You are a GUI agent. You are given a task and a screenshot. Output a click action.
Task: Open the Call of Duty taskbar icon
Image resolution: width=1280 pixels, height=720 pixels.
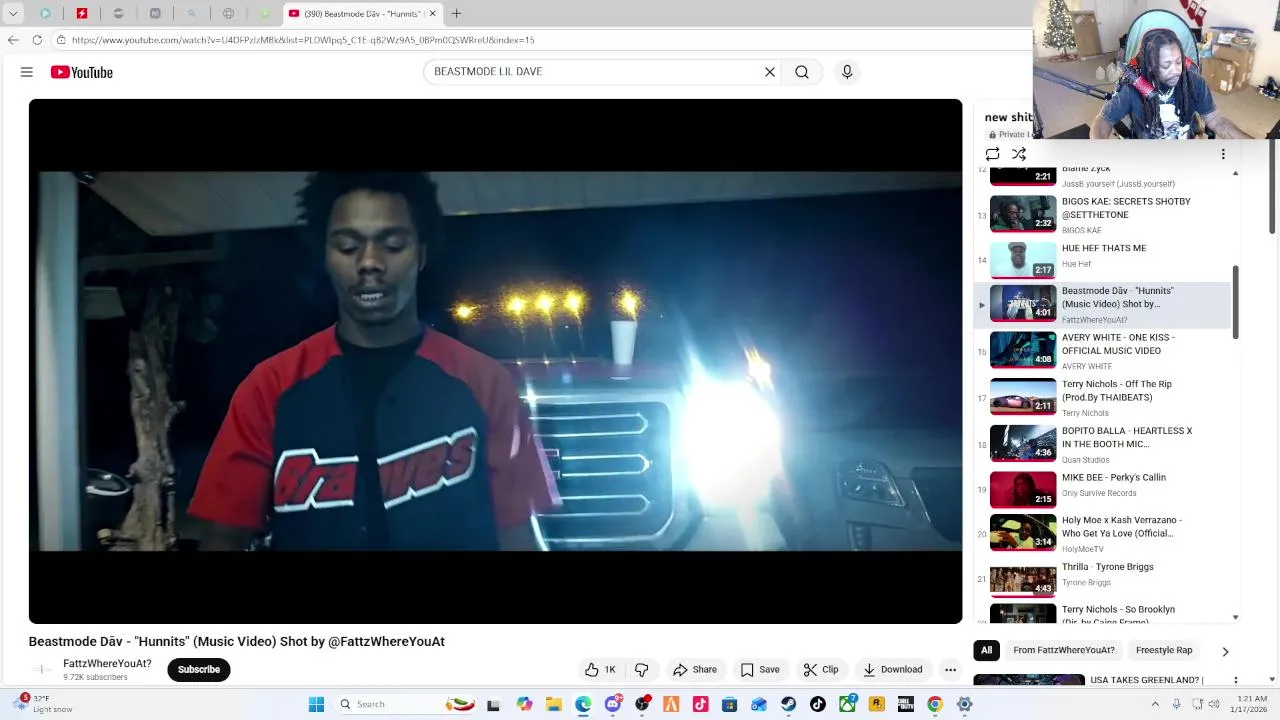[906, 704]
